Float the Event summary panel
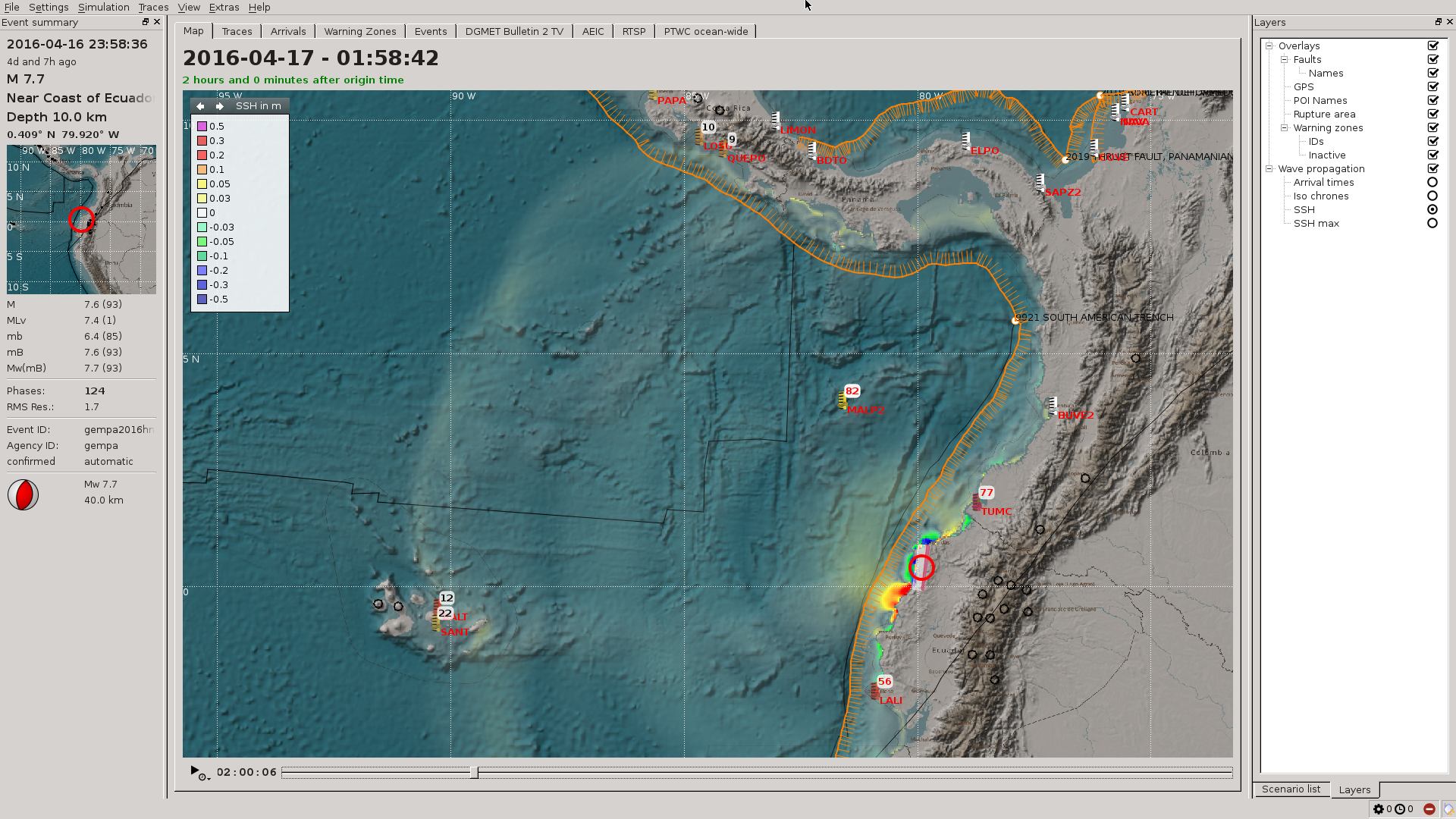This screenshot has width=1456, height=819. pos(146,22)
